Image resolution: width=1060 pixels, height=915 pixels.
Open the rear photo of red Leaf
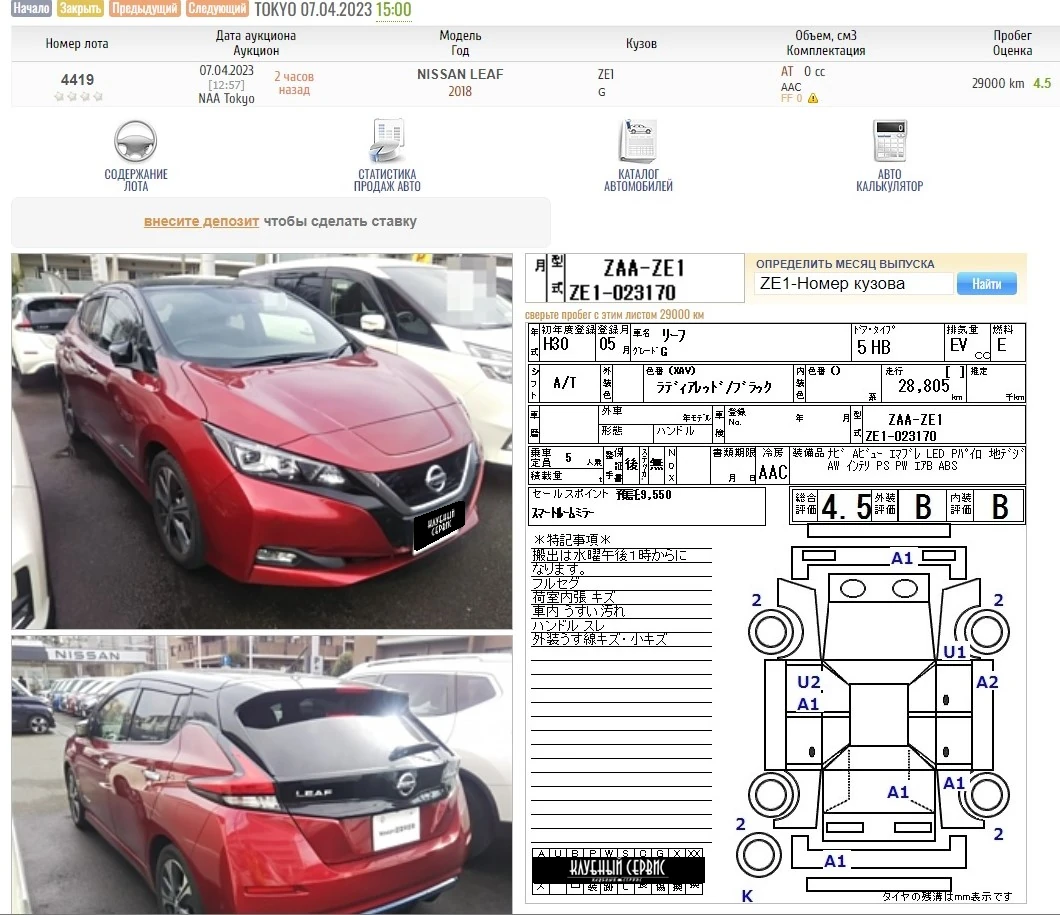coord(262,774)
